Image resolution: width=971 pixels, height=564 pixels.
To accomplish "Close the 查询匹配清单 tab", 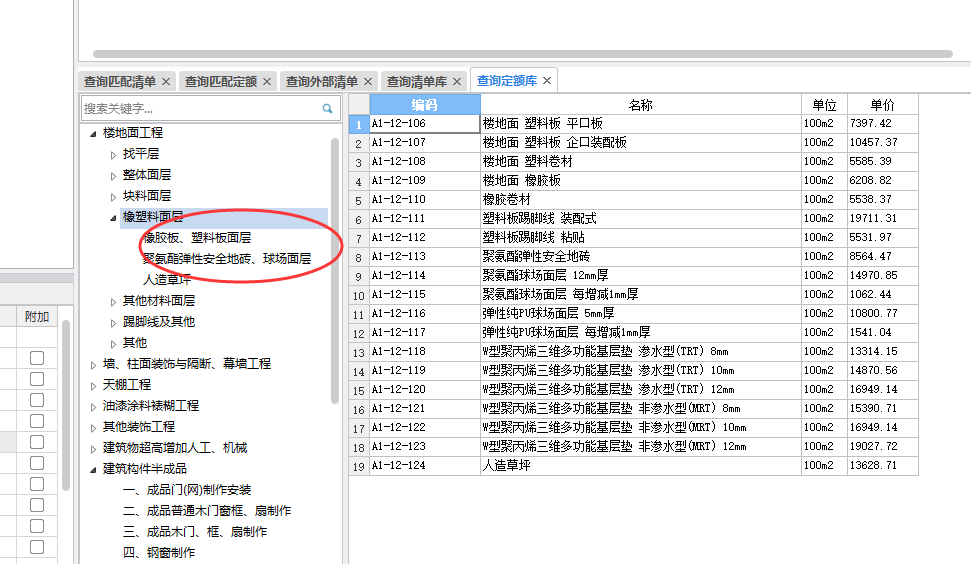I will pyautogui.click(x=166, y=82).
